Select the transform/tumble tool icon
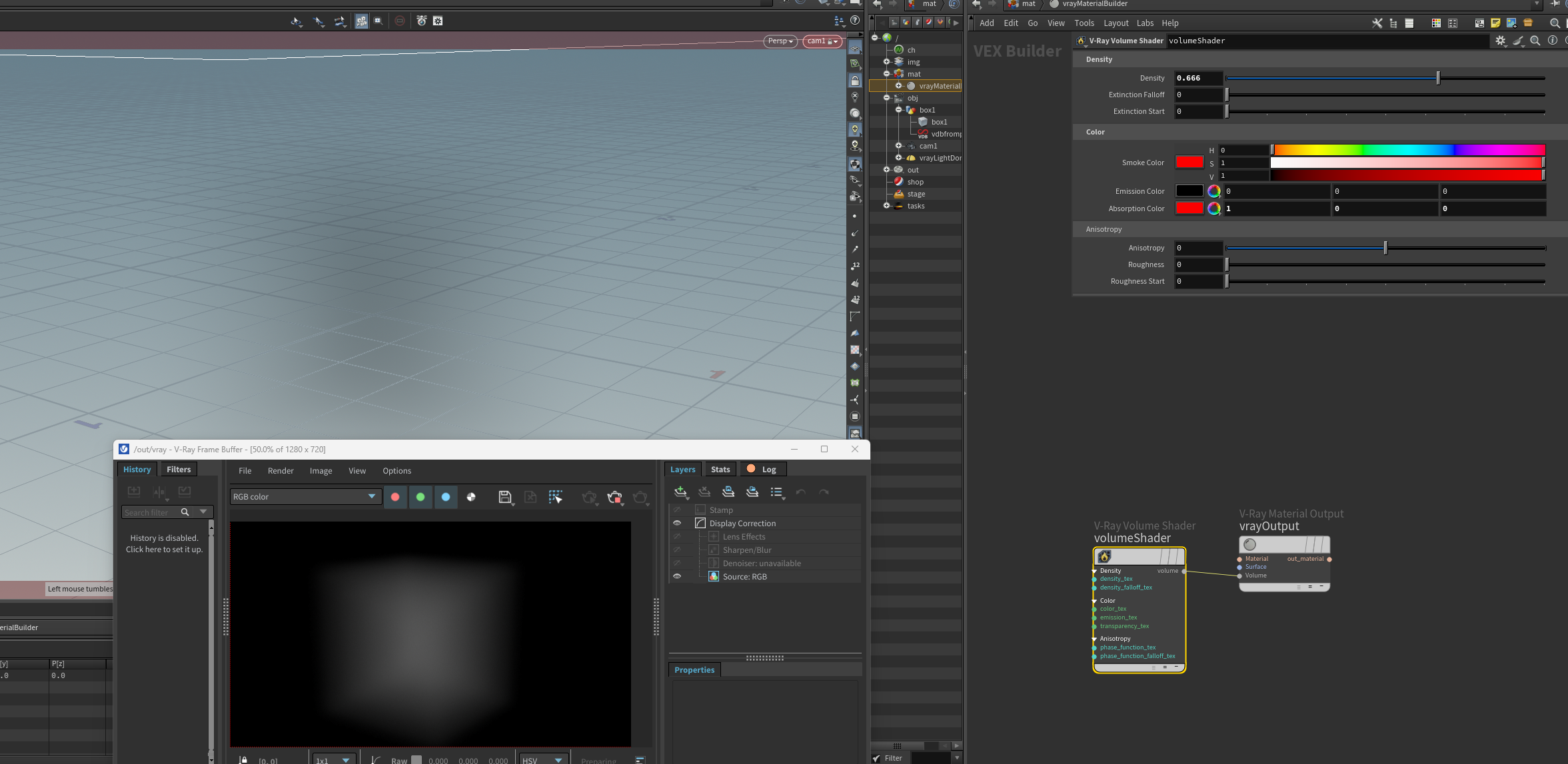 [x=297, y=20]
